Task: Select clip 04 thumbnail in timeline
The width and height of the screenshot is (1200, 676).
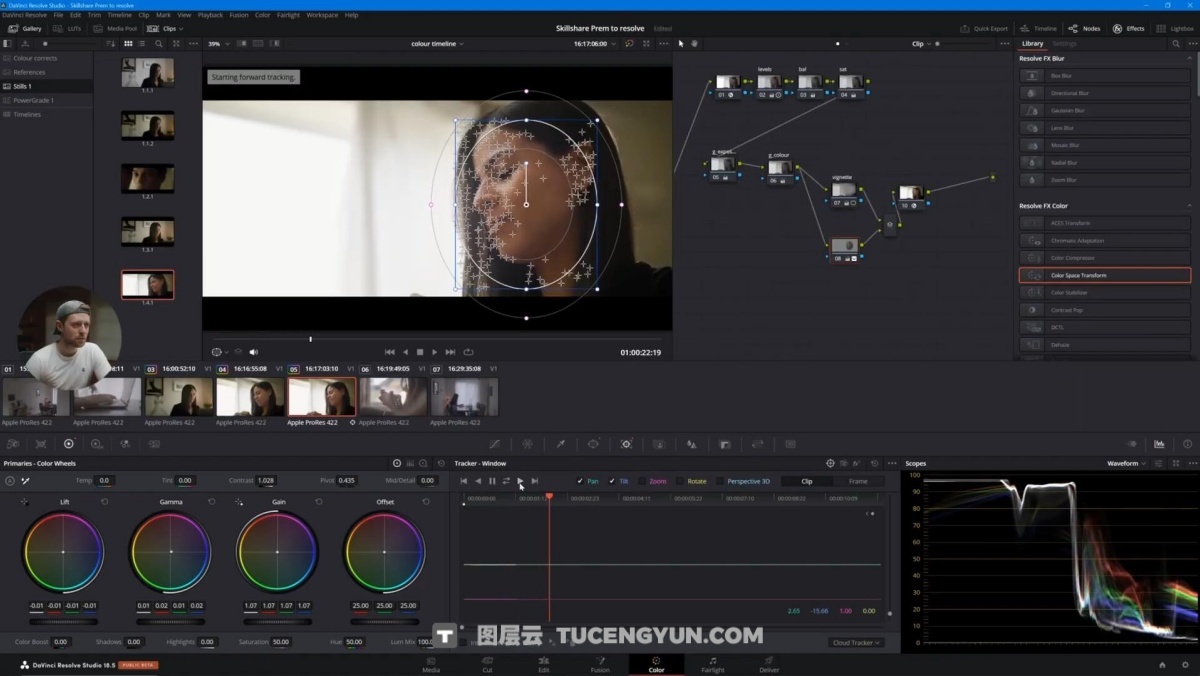Action: (x=251, y=397)
